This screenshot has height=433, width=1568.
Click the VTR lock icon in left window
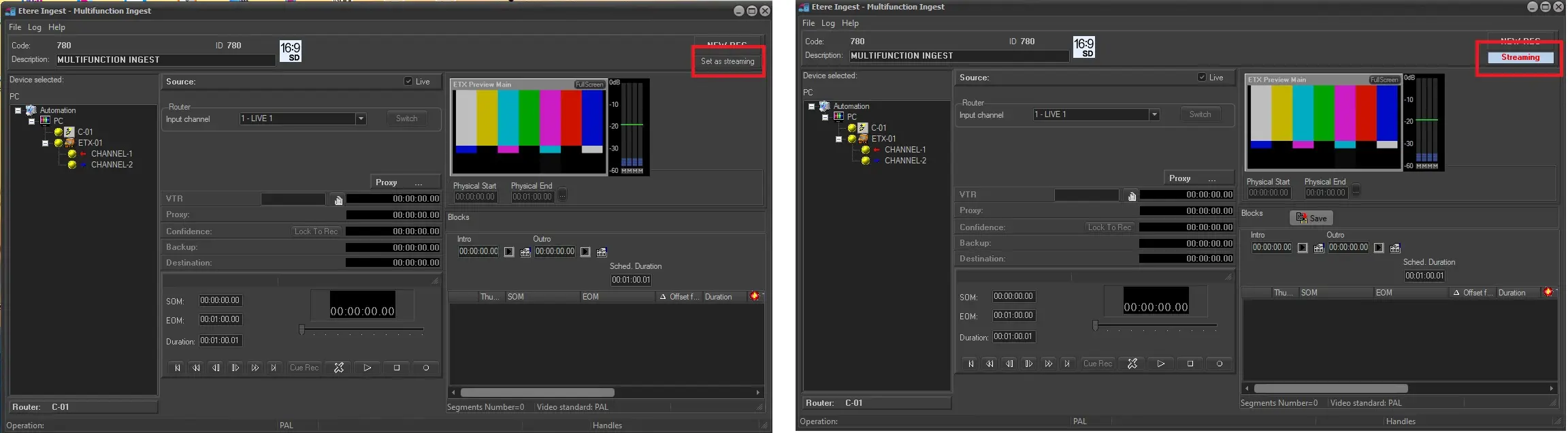(338, 199)
